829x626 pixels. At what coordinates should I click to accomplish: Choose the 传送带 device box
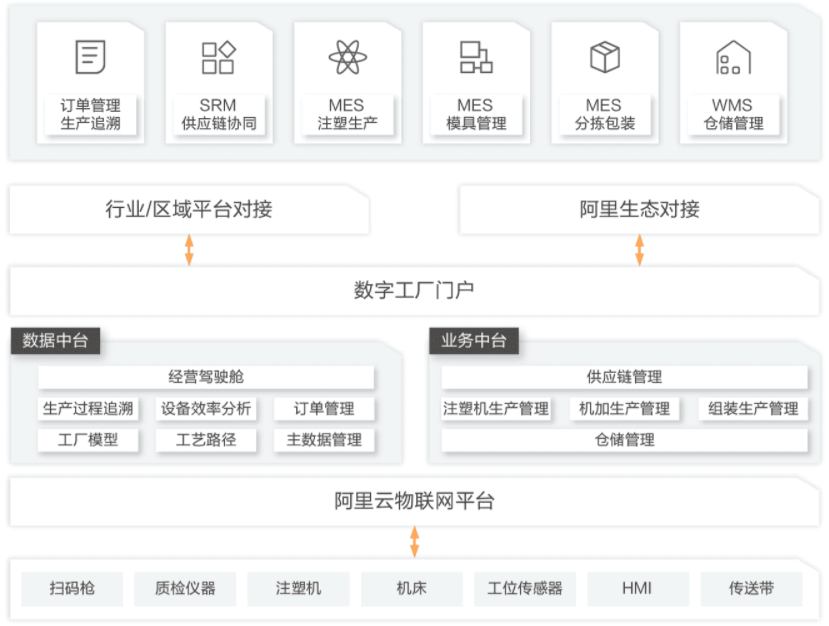pos(751,588)
